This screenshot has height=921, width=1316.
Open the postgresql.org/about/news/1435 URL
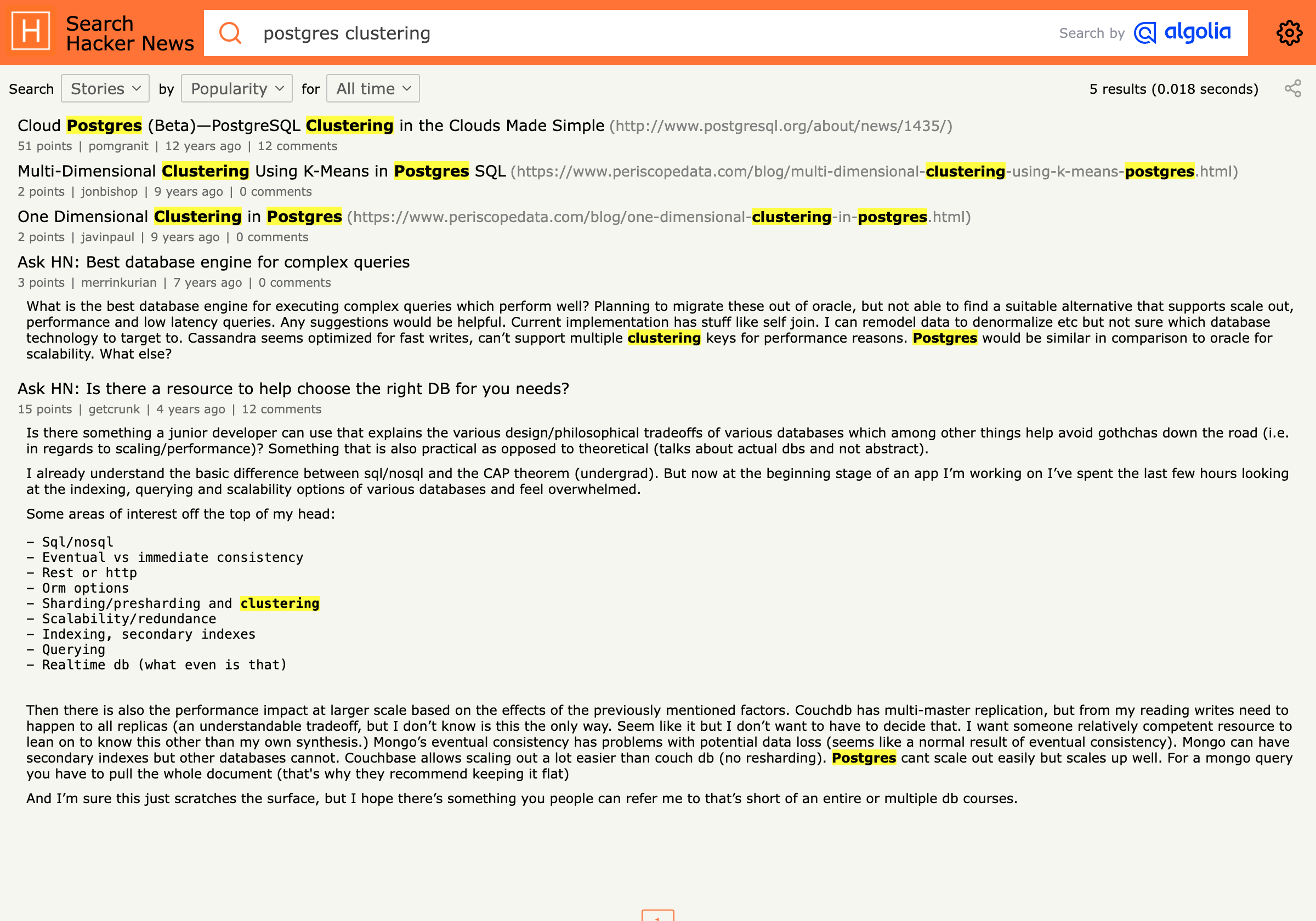[x=781, y=126]
